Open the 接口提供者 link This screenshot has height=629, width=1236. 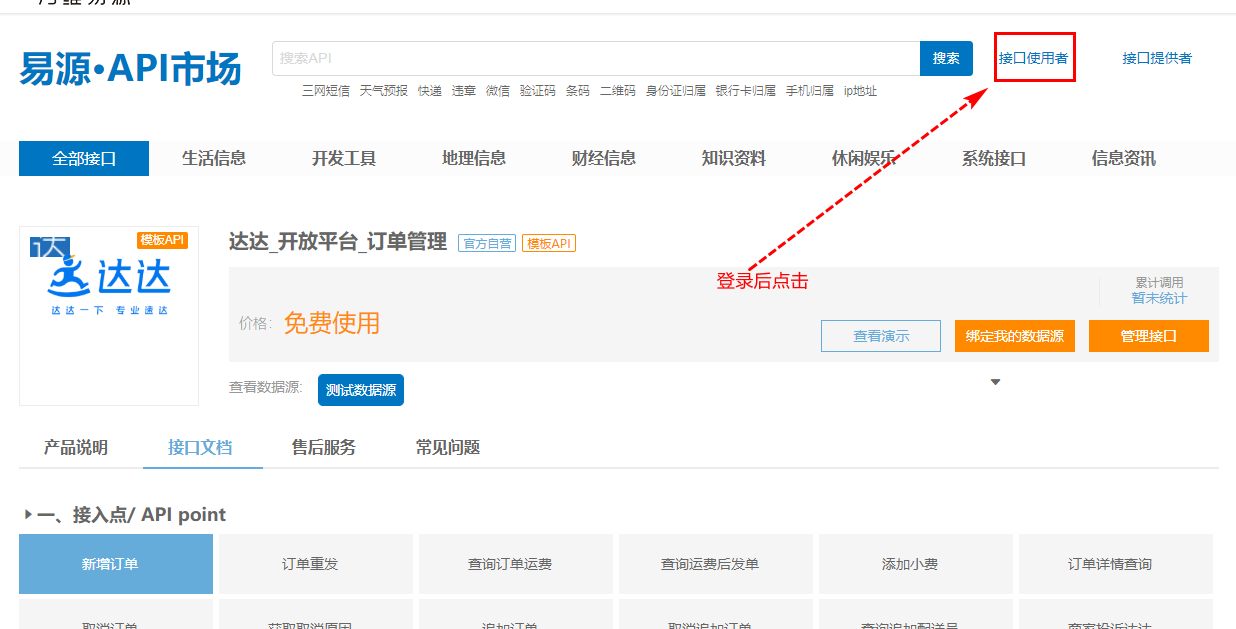point(1157,58)
